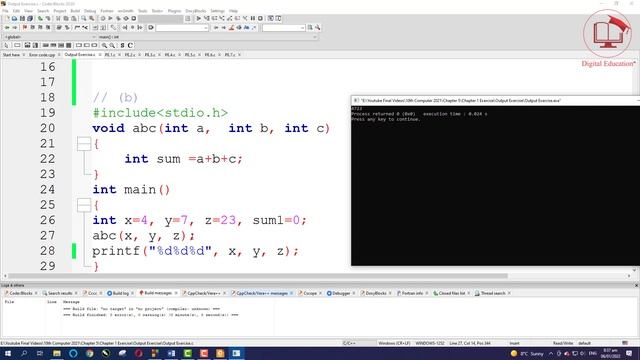
Task: Run the program with the green arrow
Action: click(110, 18)
